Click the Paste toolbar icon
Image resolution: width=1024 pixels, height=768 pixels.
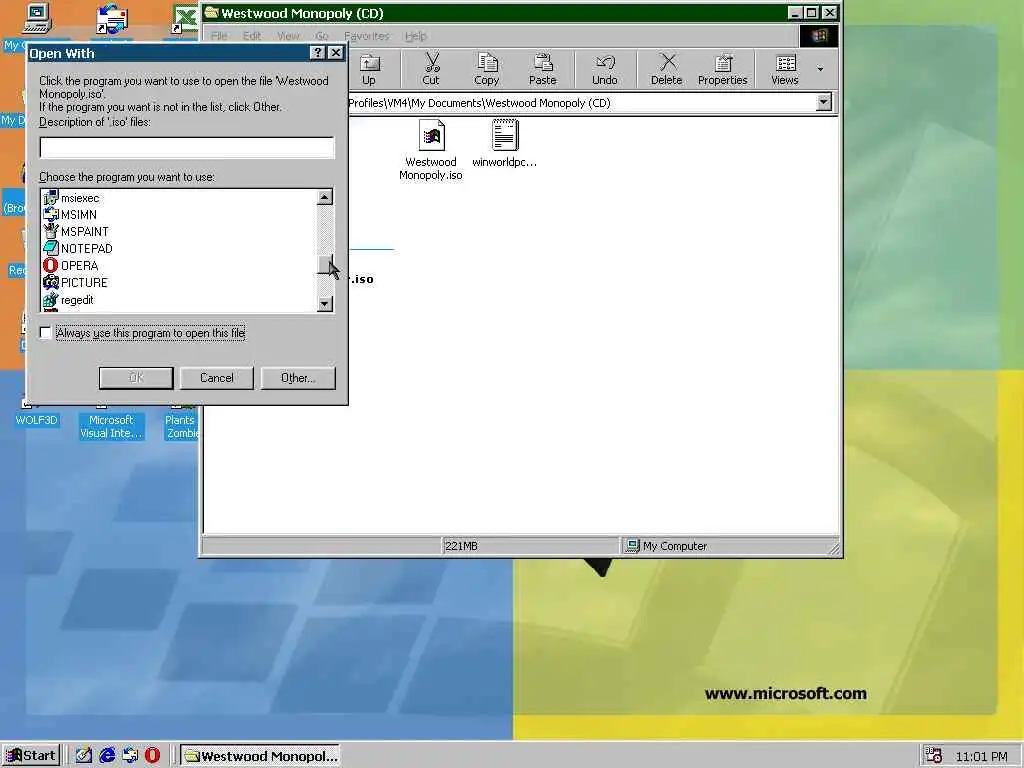543,69
